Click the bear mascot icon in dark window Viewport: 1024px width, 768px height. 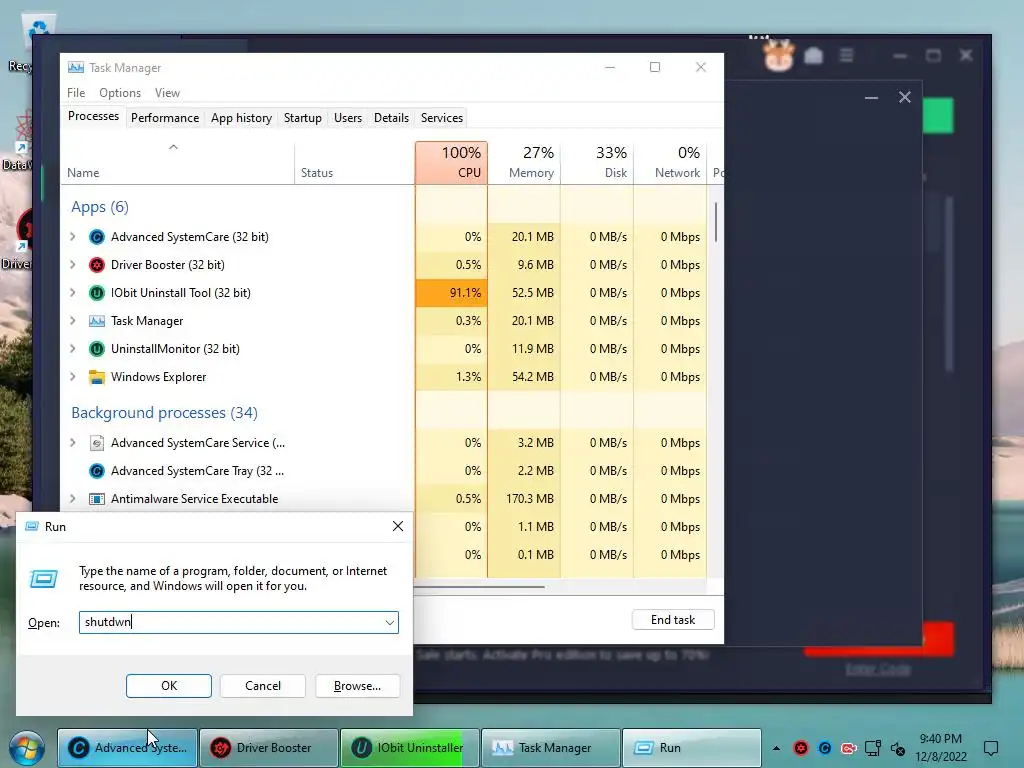click(778, 56)
